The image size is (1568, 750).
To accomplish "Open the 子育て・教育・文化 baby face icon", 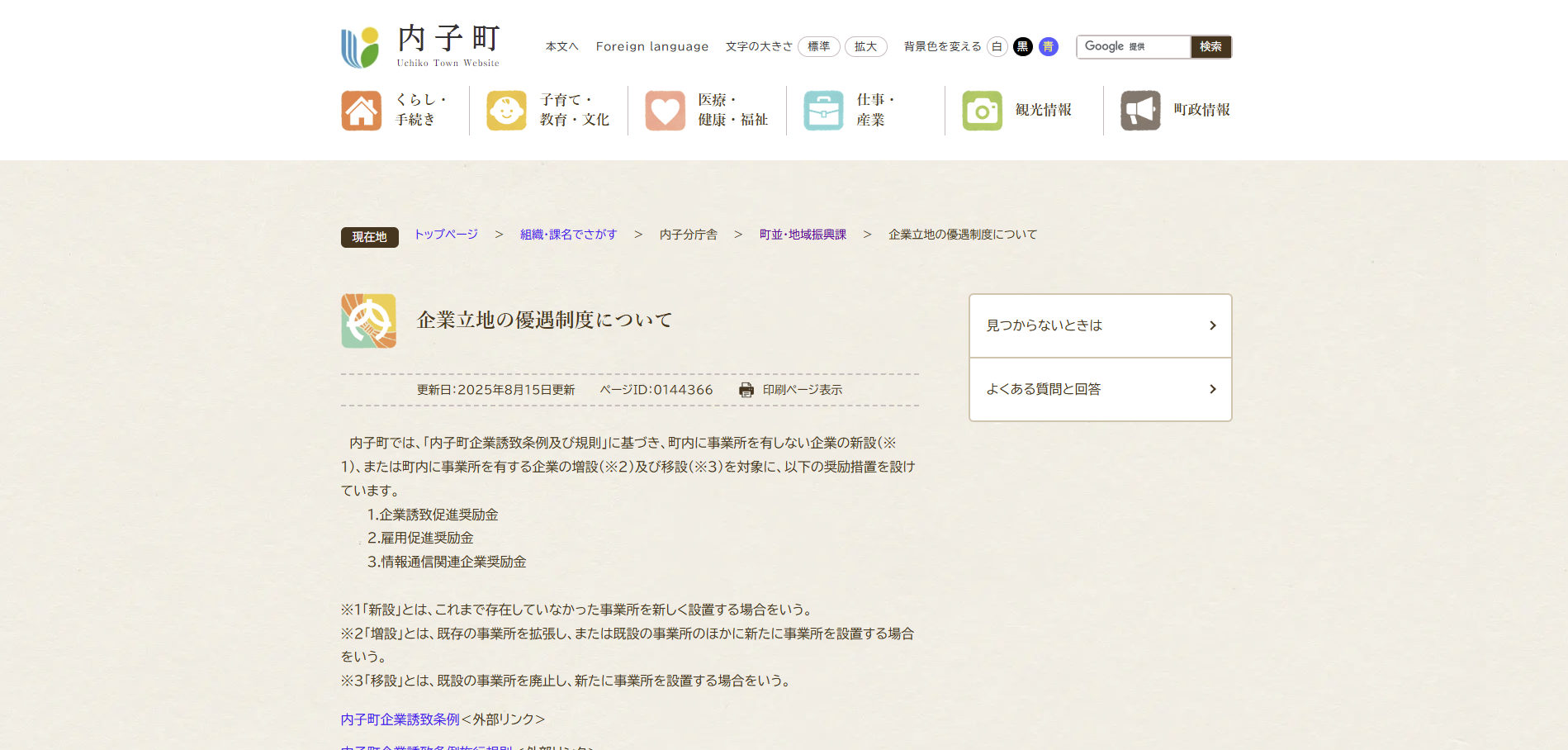I will (506, 111).
